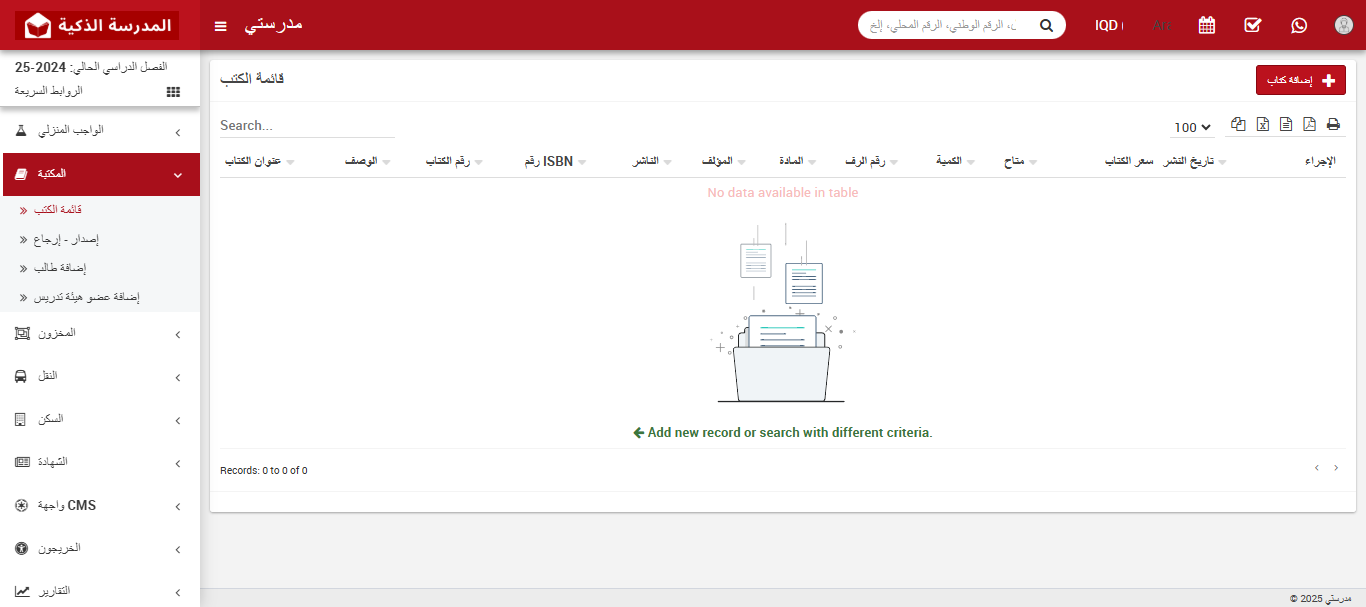This screenshot has width=1366, height=607.
Task: Open the إصدار - إرجاع submenu item
Action: 66,240
